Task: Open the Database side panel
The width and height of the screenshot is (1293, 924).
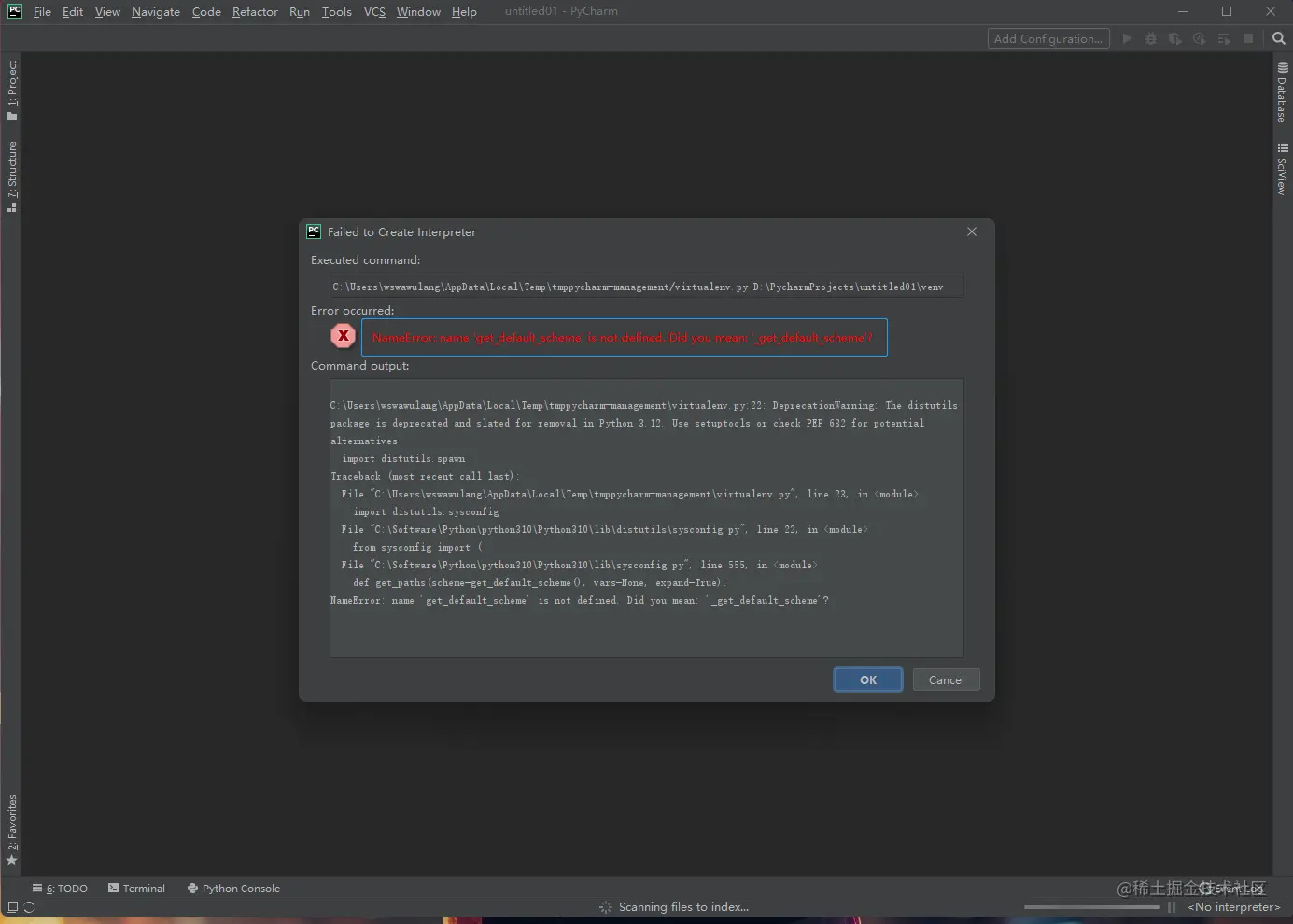Action: [1283, 92]
